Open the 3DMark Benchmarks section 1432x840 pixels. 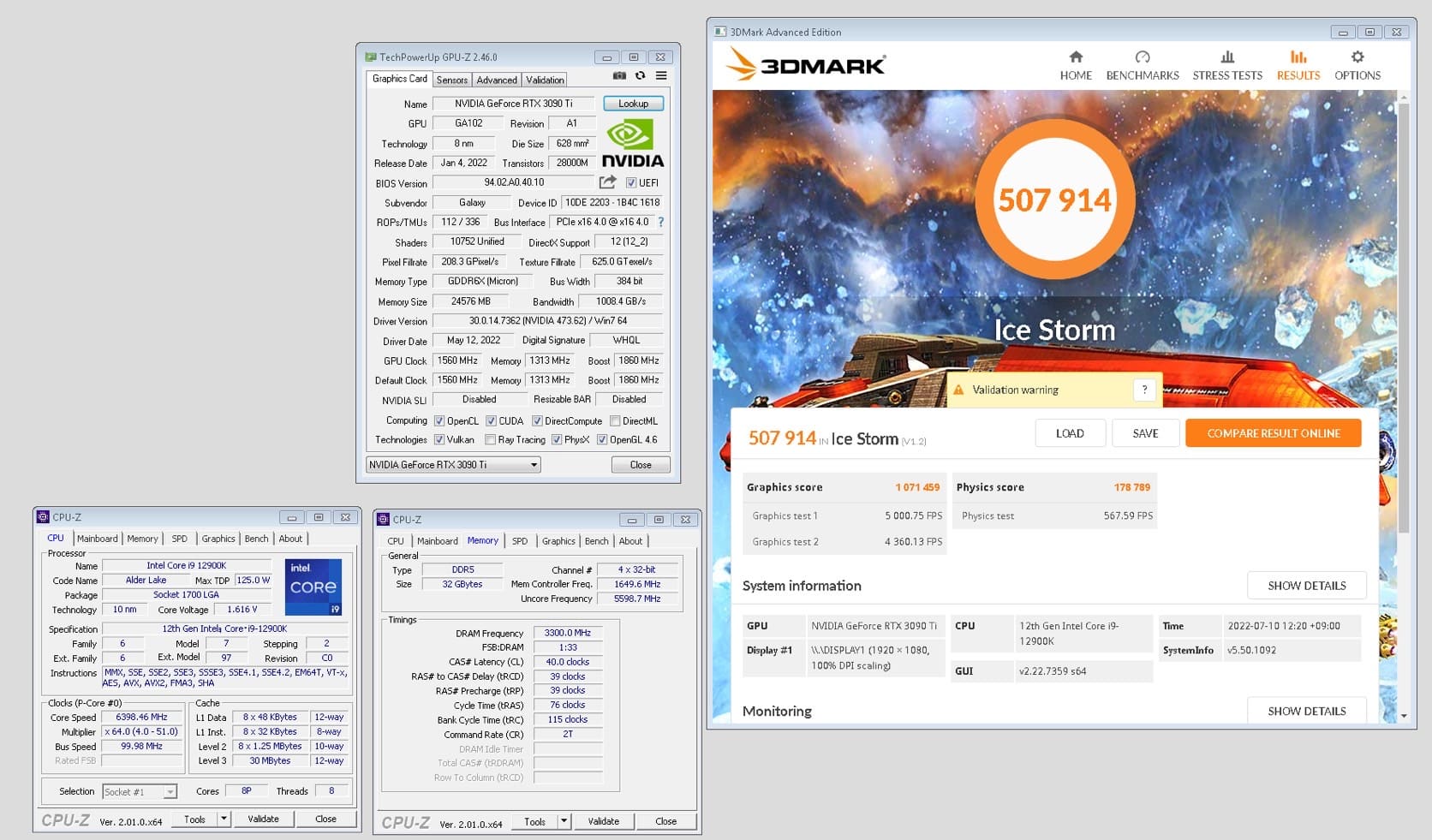pos(1142,65)
